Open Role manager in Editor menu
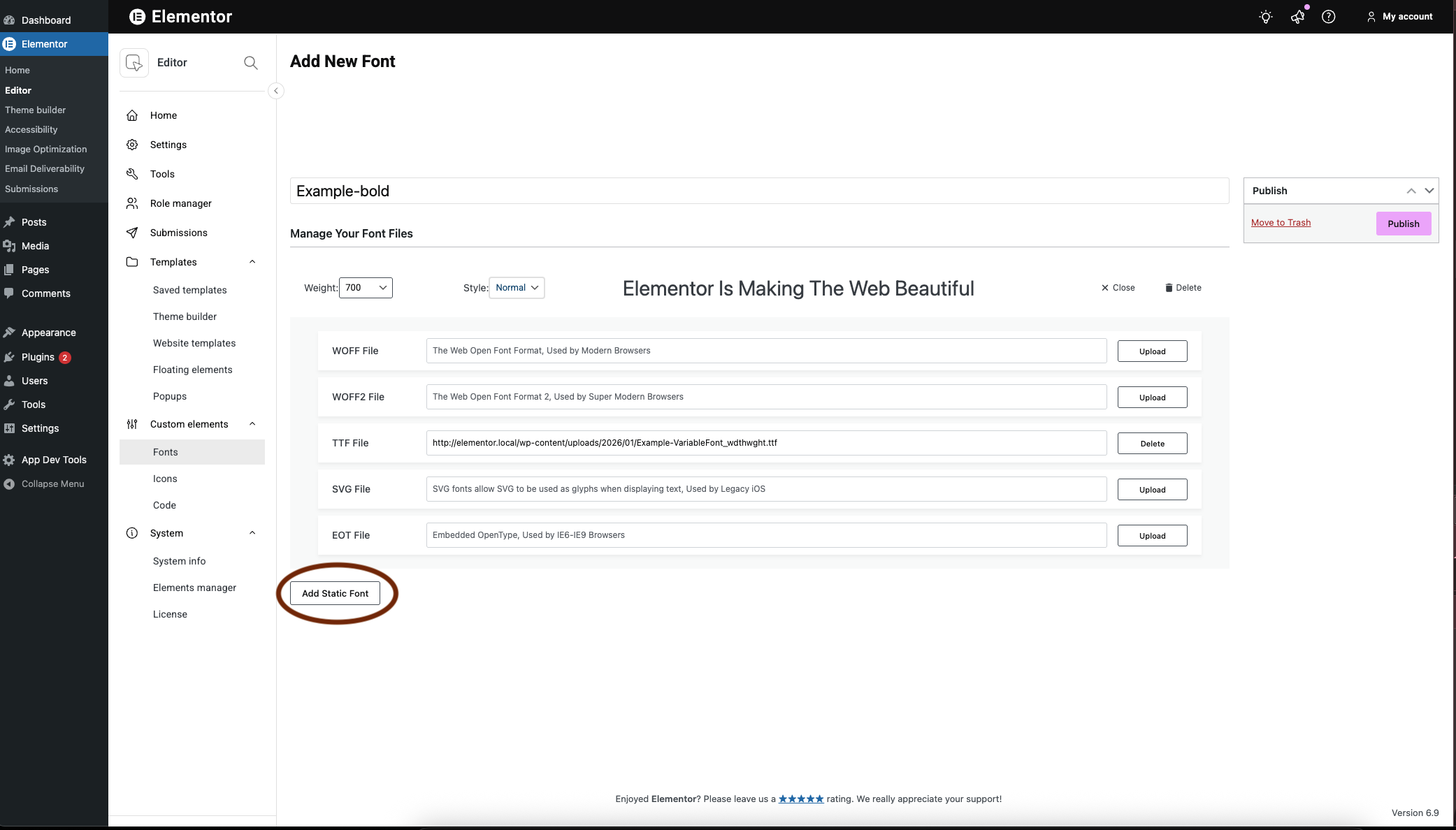1456x830 pixels. [180, 203]
